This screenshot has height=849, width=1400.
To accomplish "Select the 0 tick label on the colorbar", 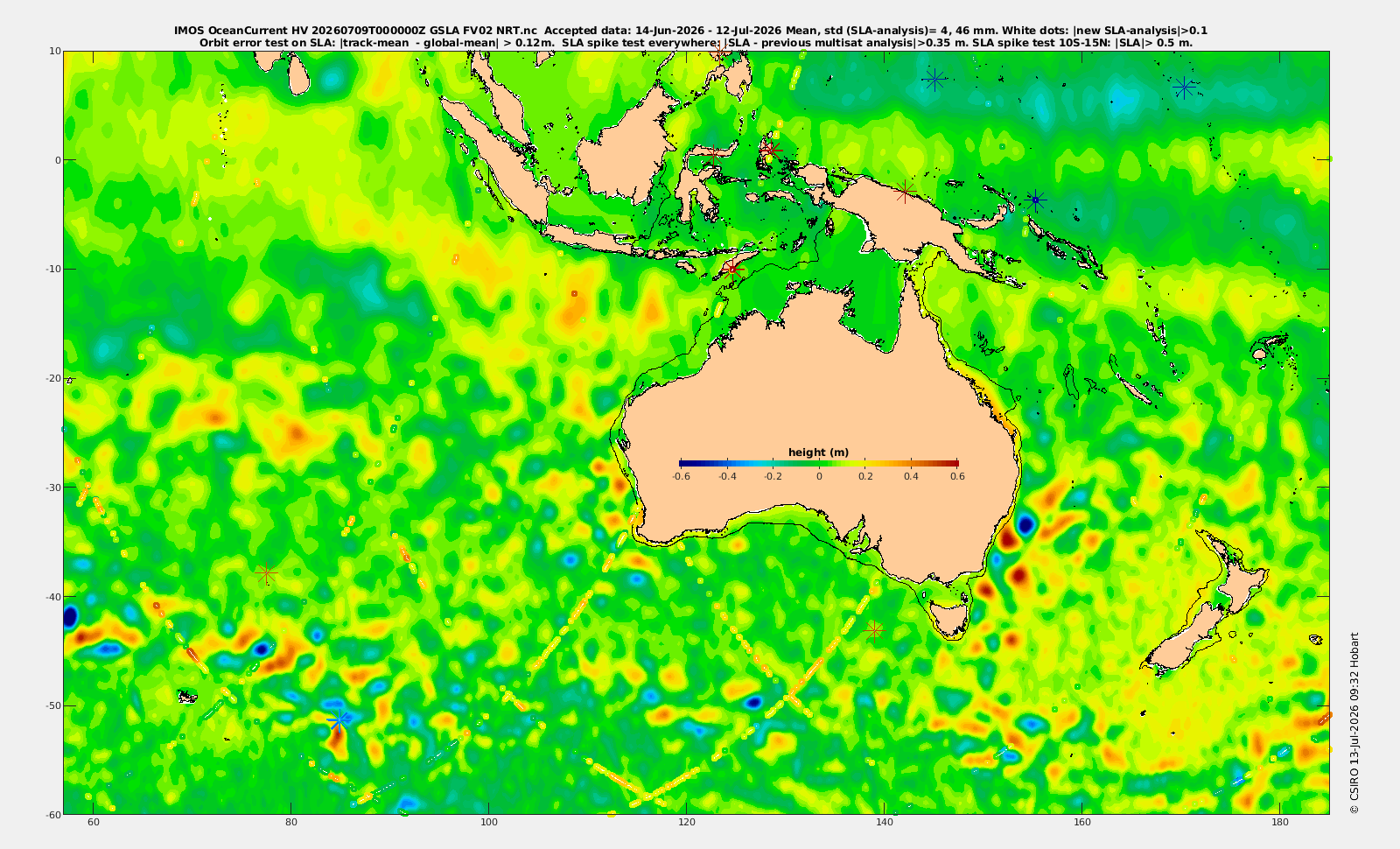I will pyautogui.click(x=819, y=476).
